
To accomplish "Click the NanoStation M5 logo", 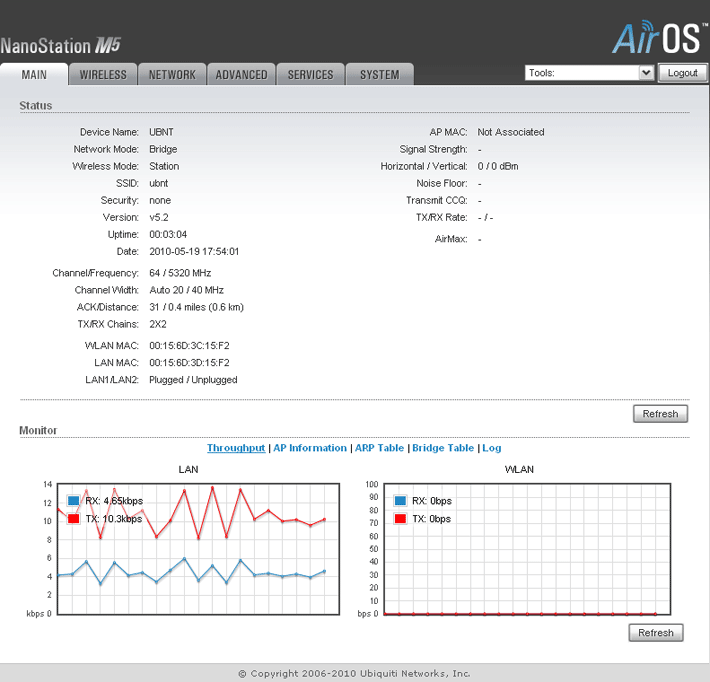I will (x=61, y=46).
